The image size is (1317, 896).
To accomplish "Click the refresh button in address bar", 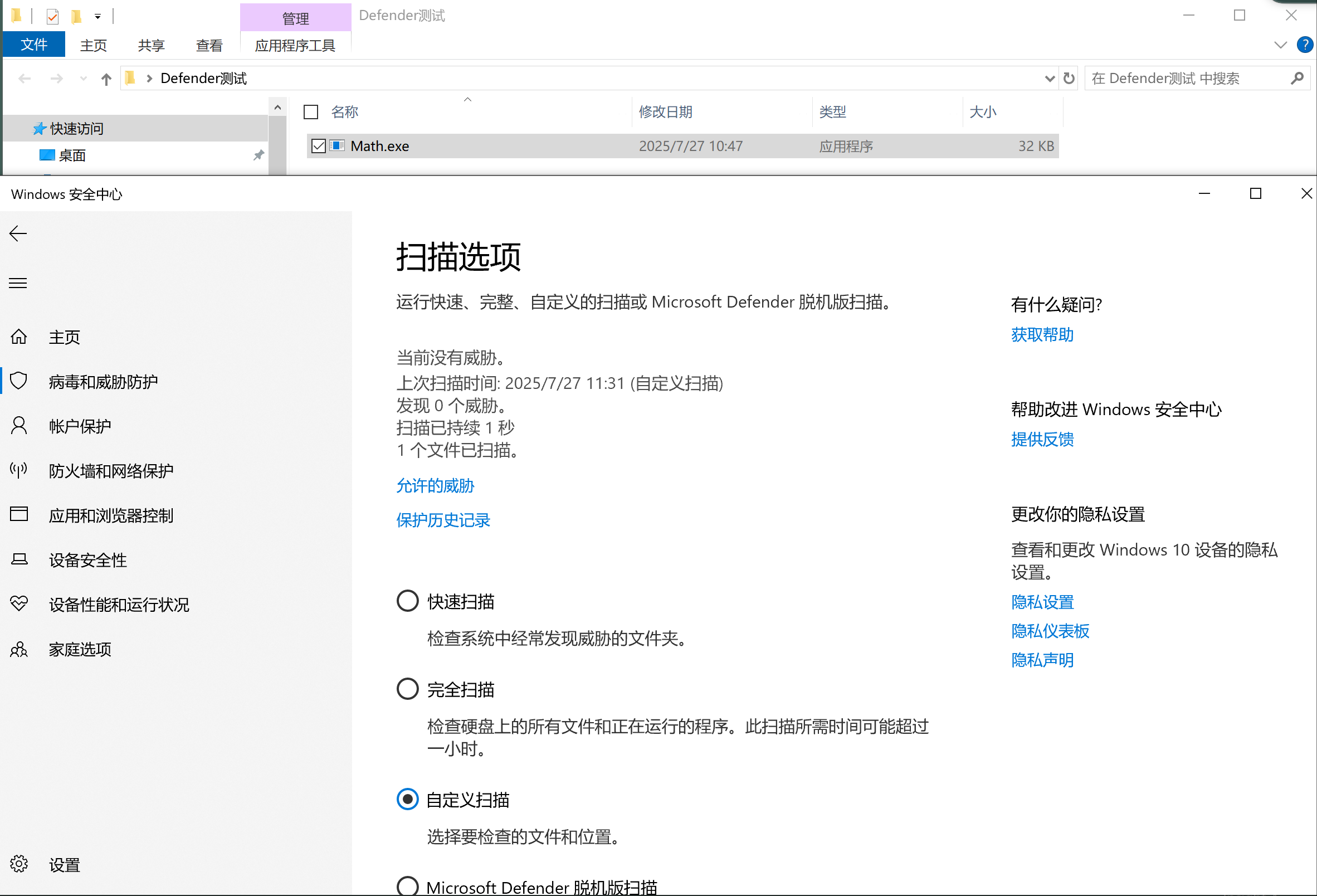I will click(1069, 78).
